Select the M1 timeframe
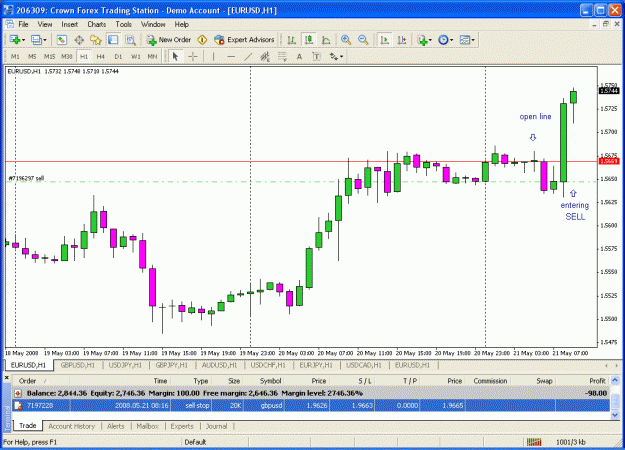625x450 pixels. click(x=15, y=57)
